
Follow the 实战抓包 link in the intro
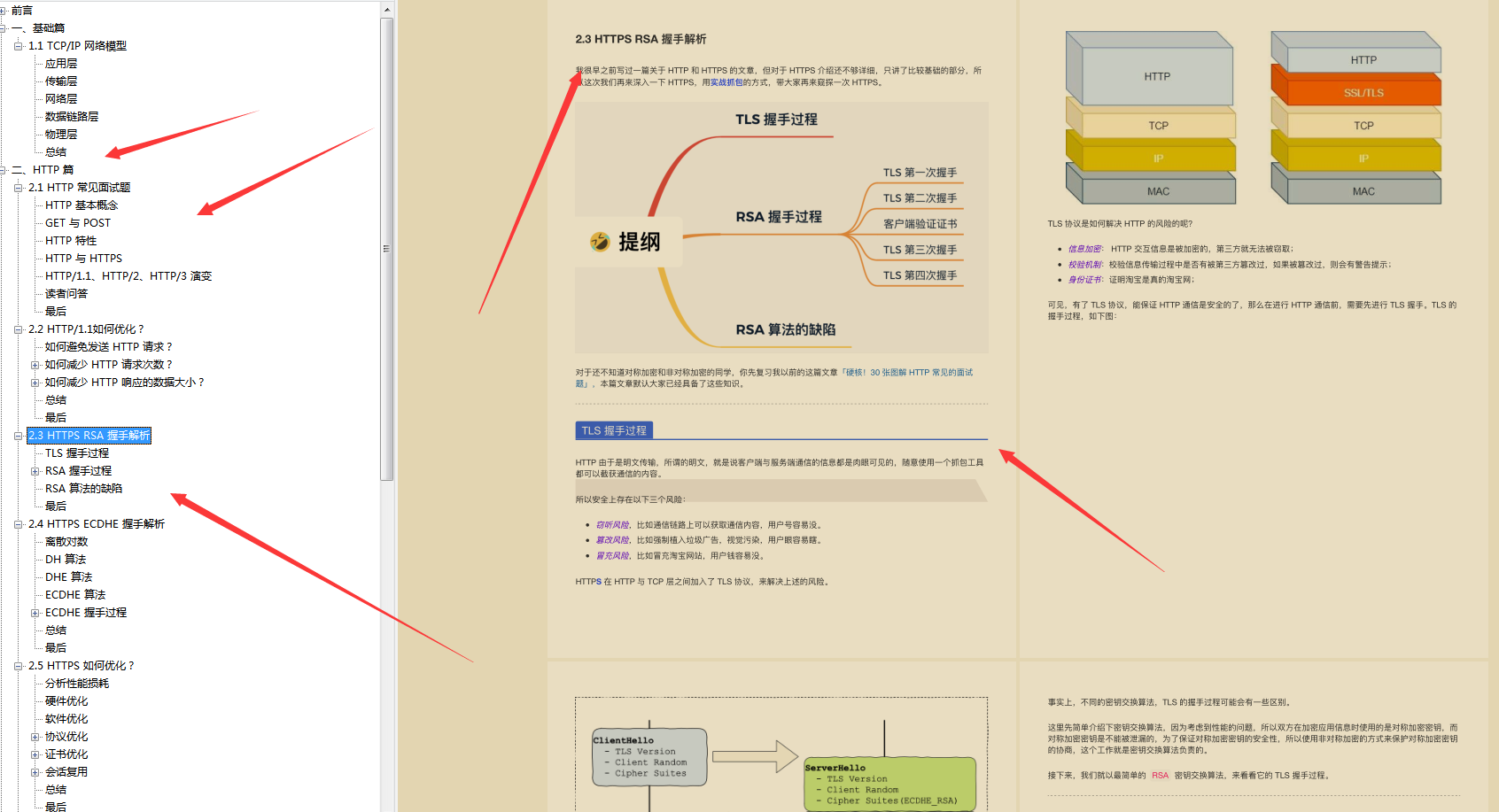pos(726,82)
